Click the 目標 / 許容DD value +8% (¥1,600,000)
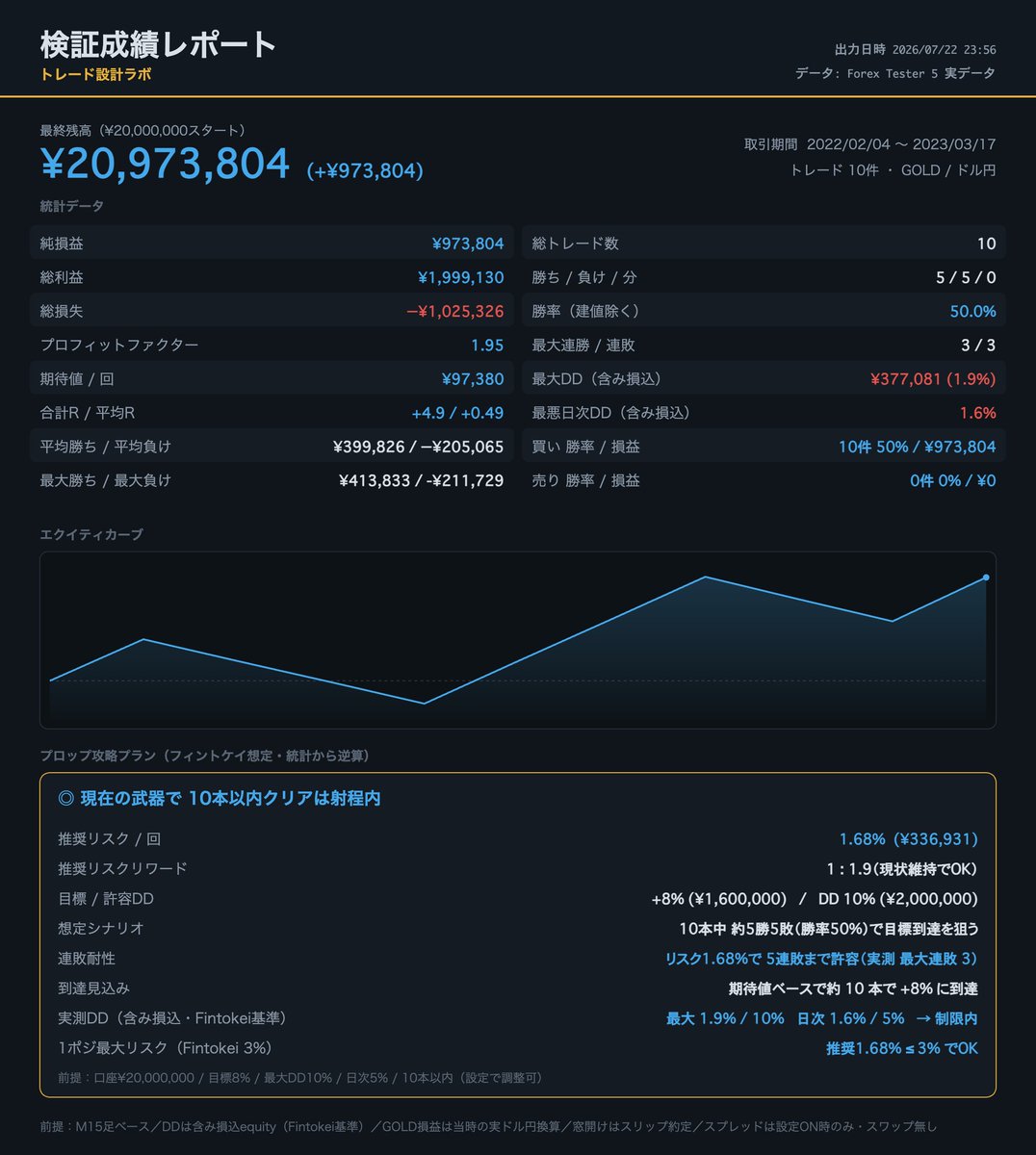This screenshot has height=1155, width=1036. (719, 899)
